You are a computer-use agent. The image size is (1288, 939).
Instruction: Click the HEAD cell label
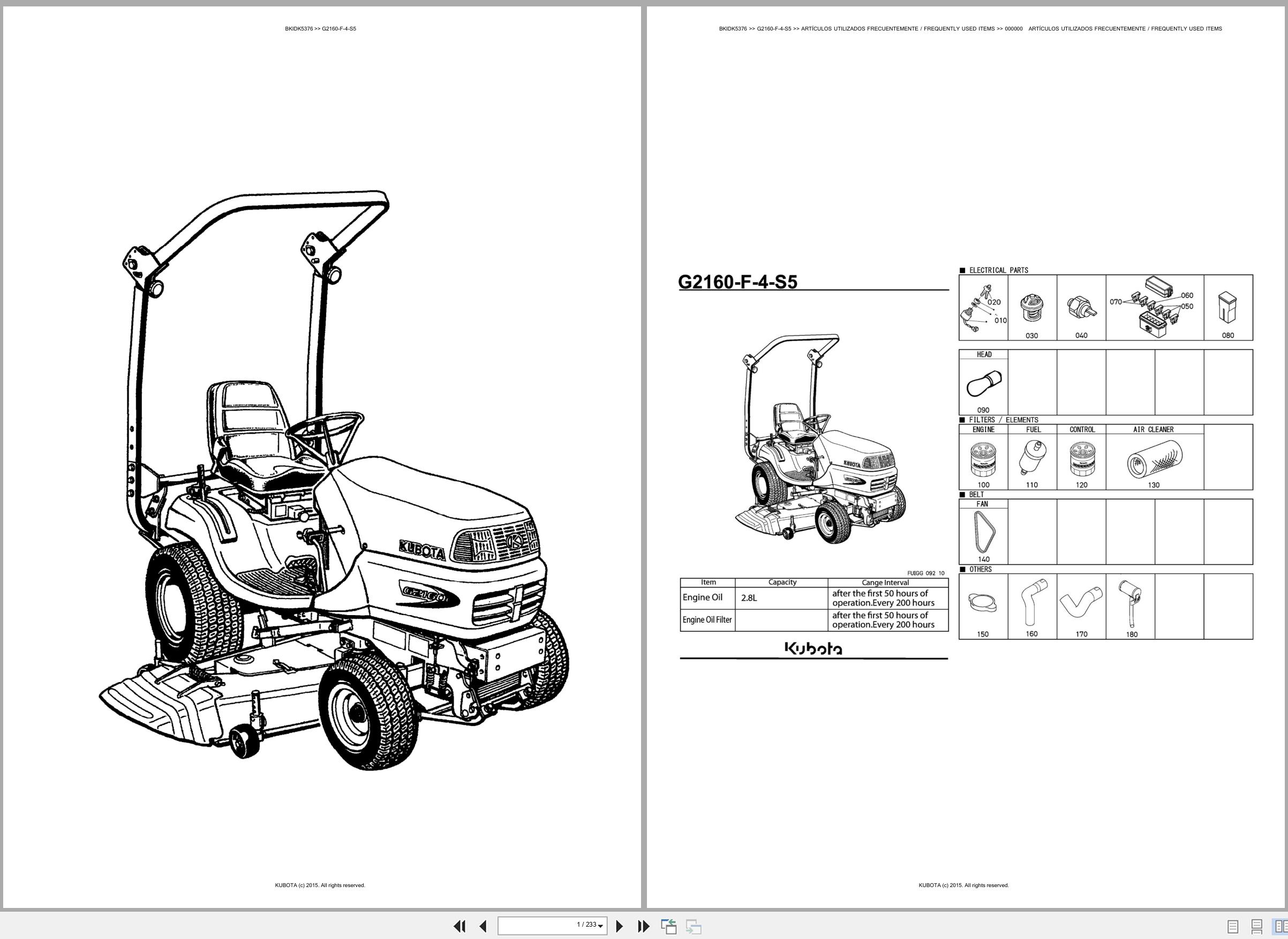tap(984, 355)
